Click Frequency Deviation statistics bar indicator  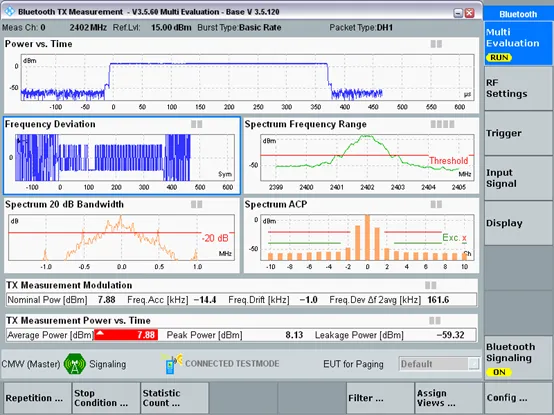click(x=196, y=124)
